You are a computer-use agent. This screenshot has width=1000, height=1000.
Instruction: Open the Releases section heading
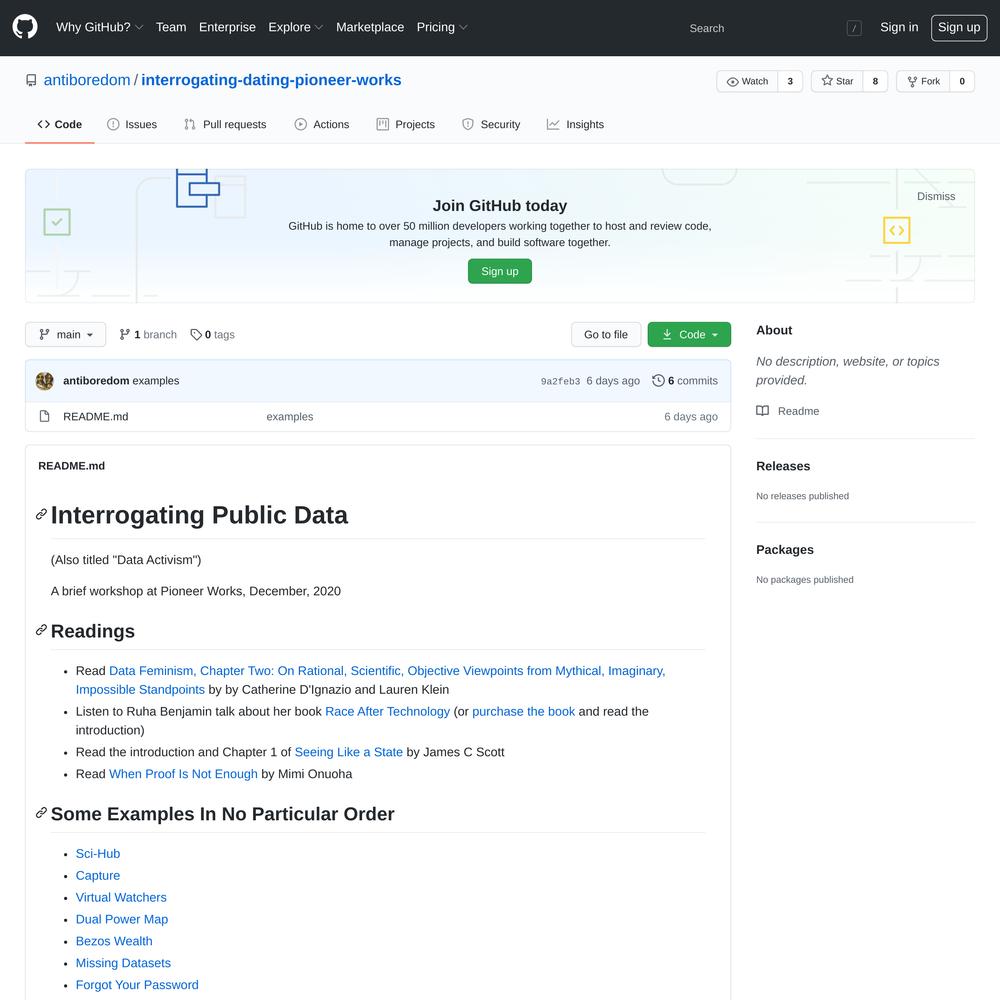point(783,466)
